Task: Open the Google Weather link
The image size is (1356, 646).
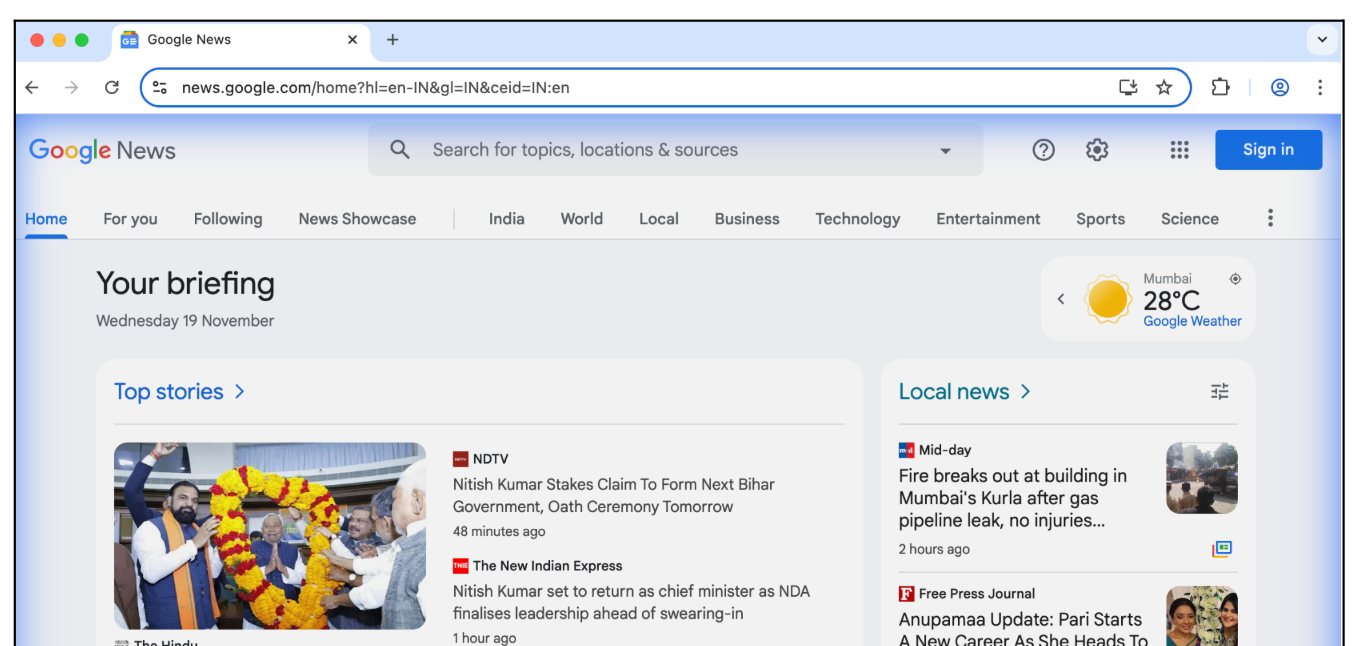Action: pos(1192,321)
